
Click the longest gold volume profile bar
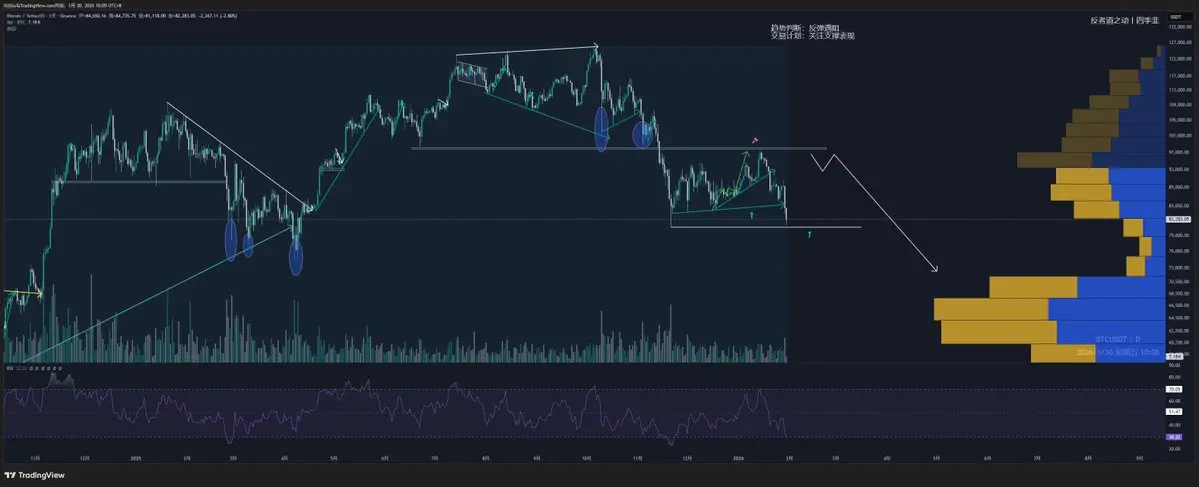pyautogui.click(x=990, y=310)
